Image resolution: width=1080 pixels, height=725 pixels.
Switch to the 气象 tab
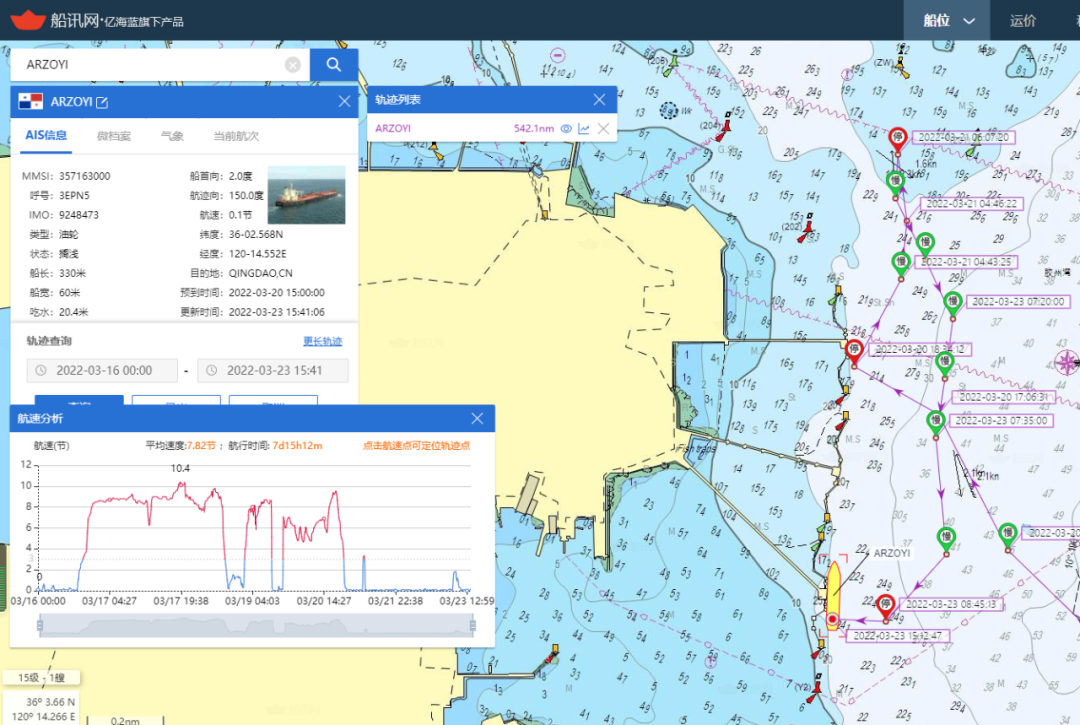click(x=172, y=136)
